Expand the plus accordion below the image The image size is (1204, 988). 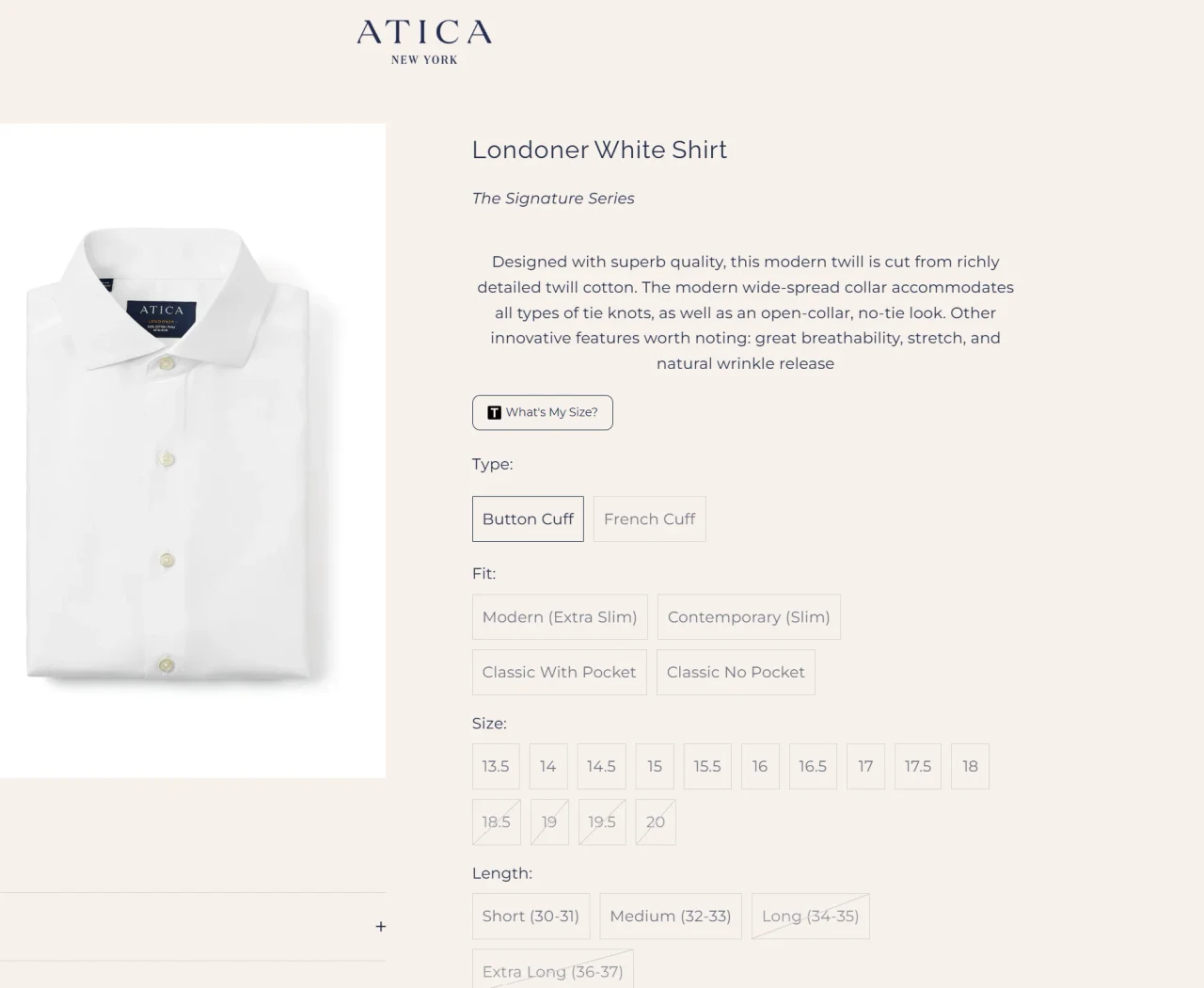[x=380, y=927]
